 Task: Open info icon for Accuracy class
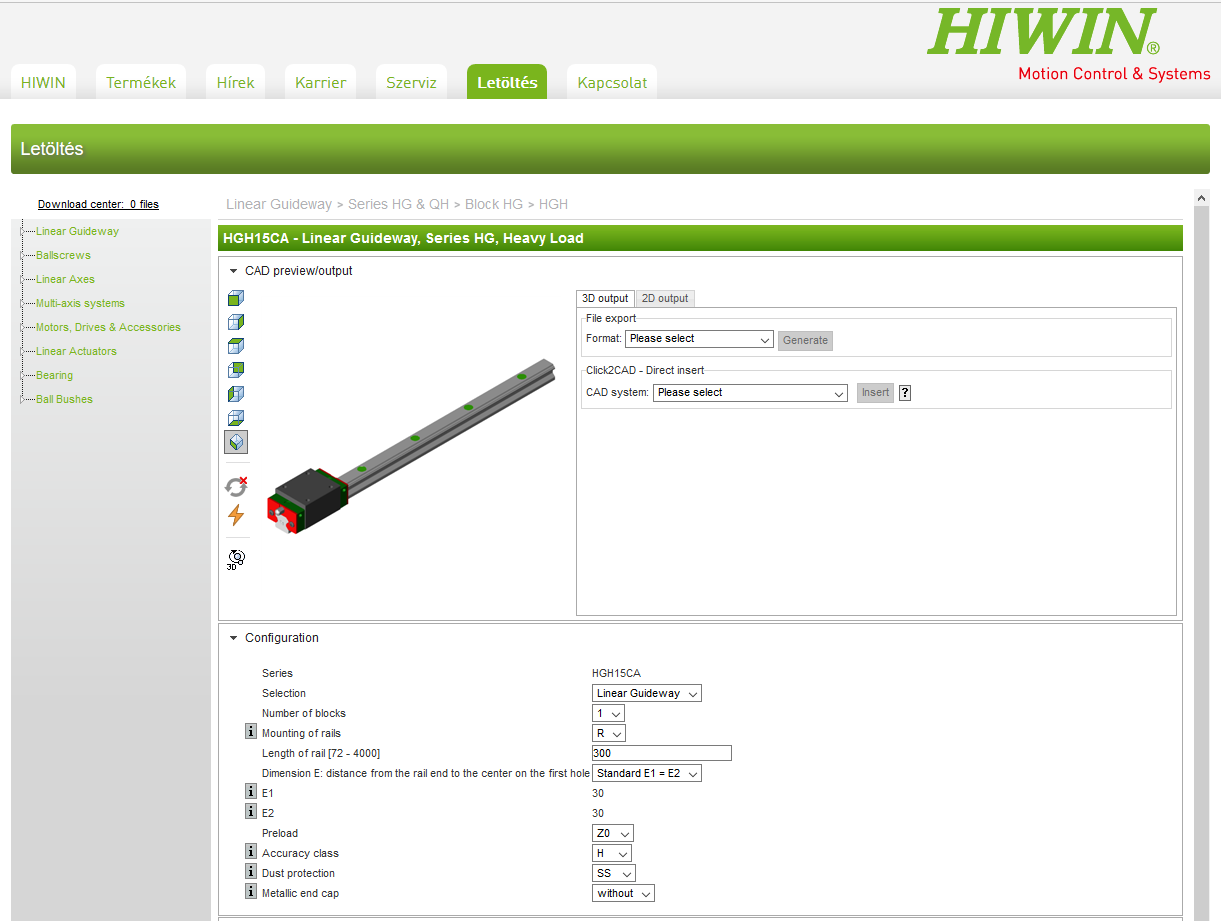251,851
